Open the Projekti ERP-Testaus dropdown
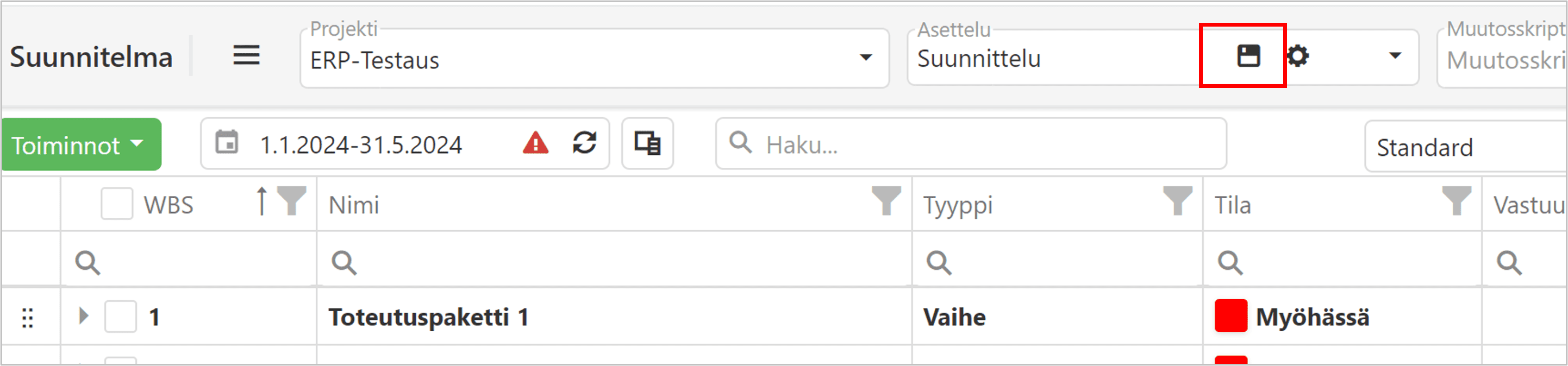 point(865,58)
